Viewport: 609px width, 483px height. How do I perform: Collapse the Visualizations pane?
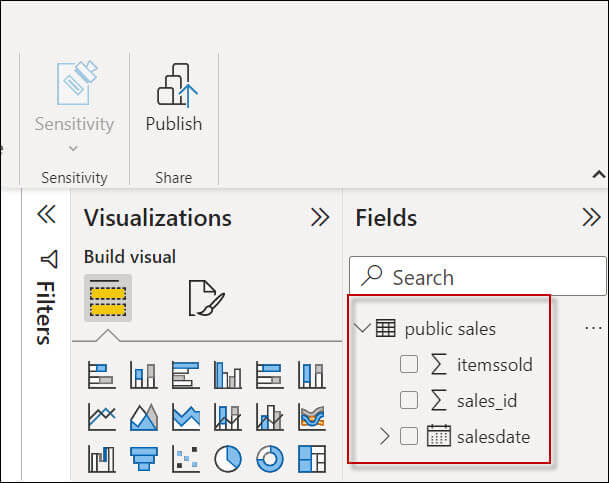coord(320,218)
